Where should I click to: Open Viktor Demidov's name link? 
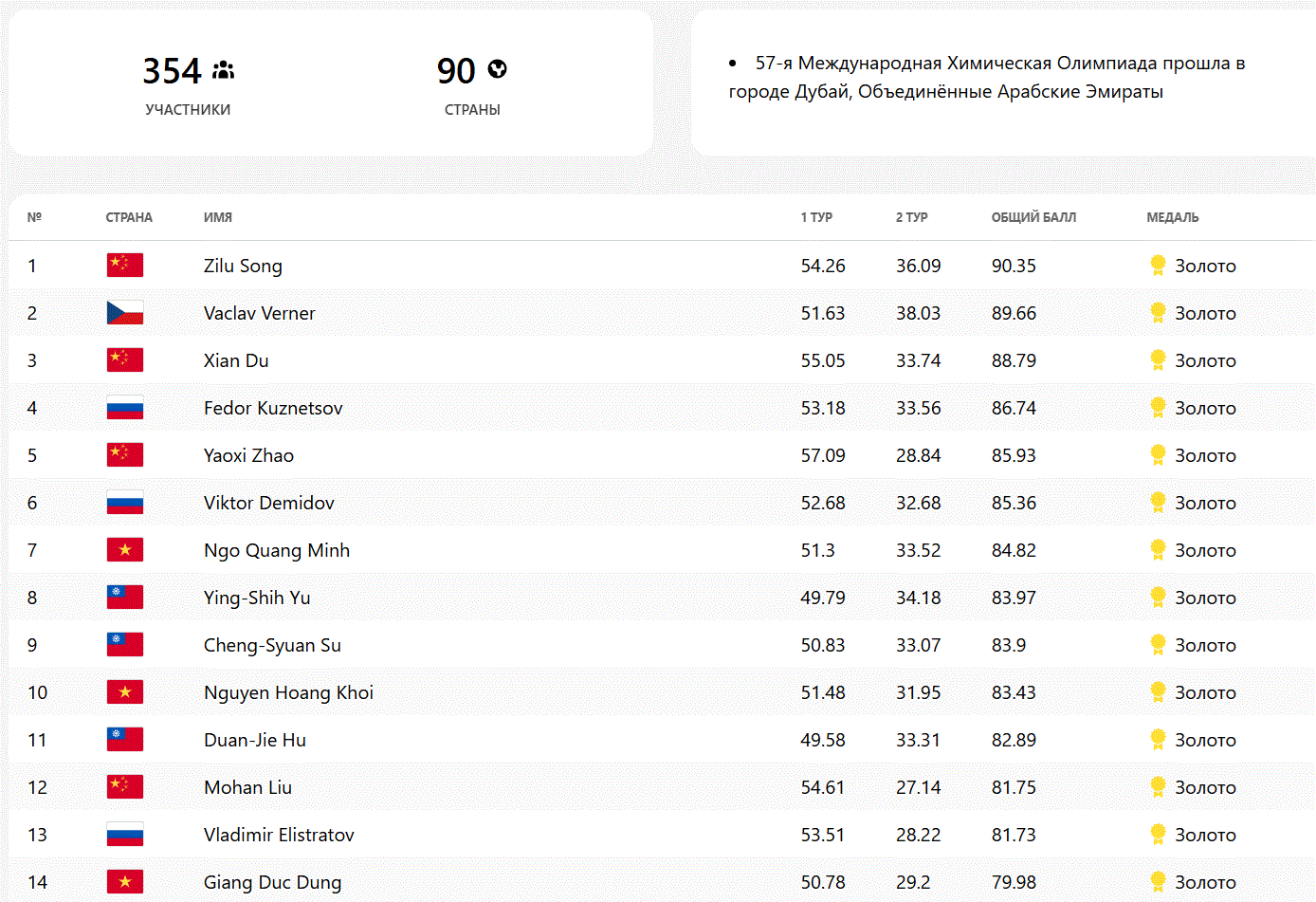coord(268,503)
